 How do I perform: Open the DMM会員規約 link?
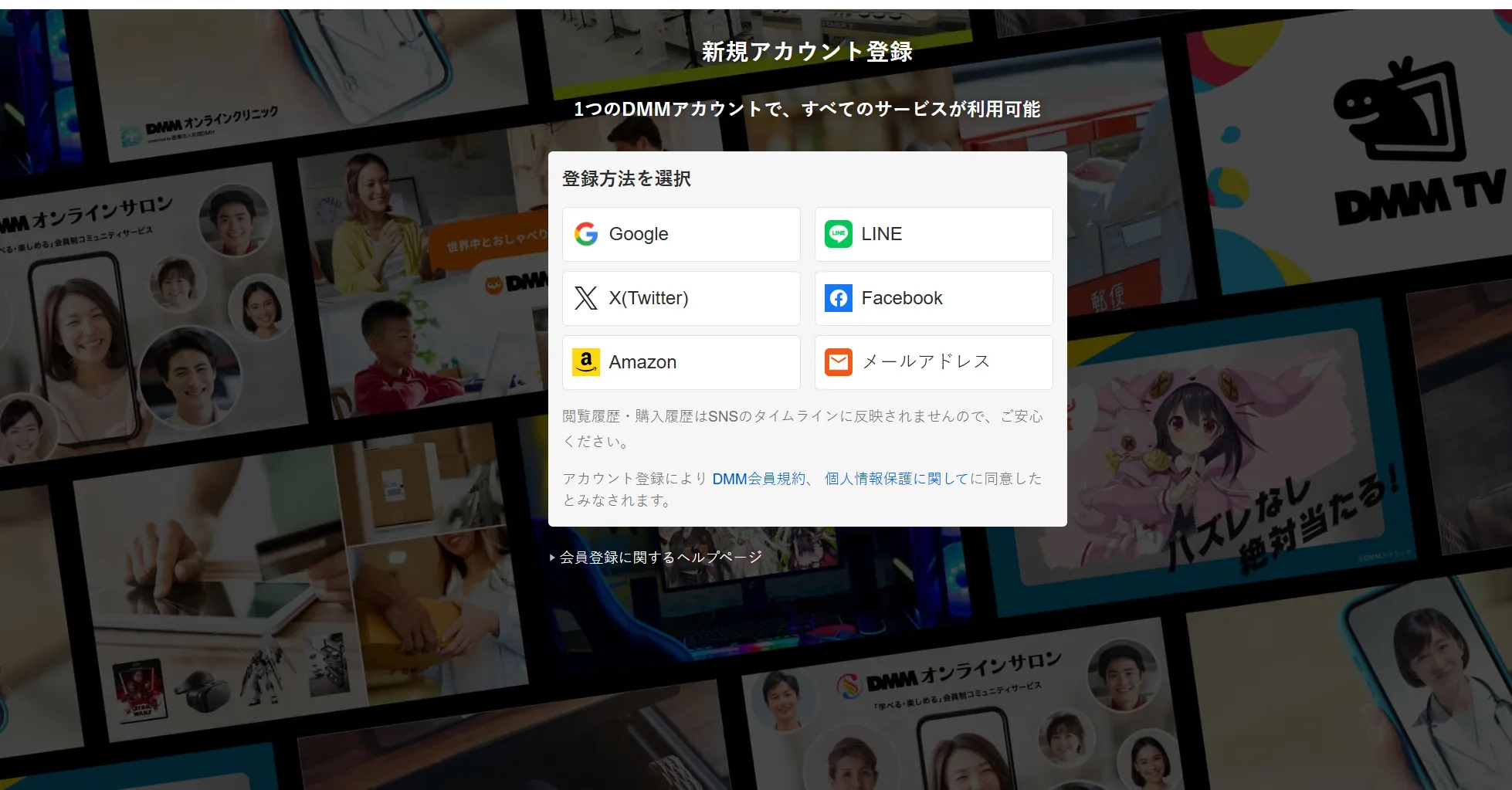(x=758, y=479)
